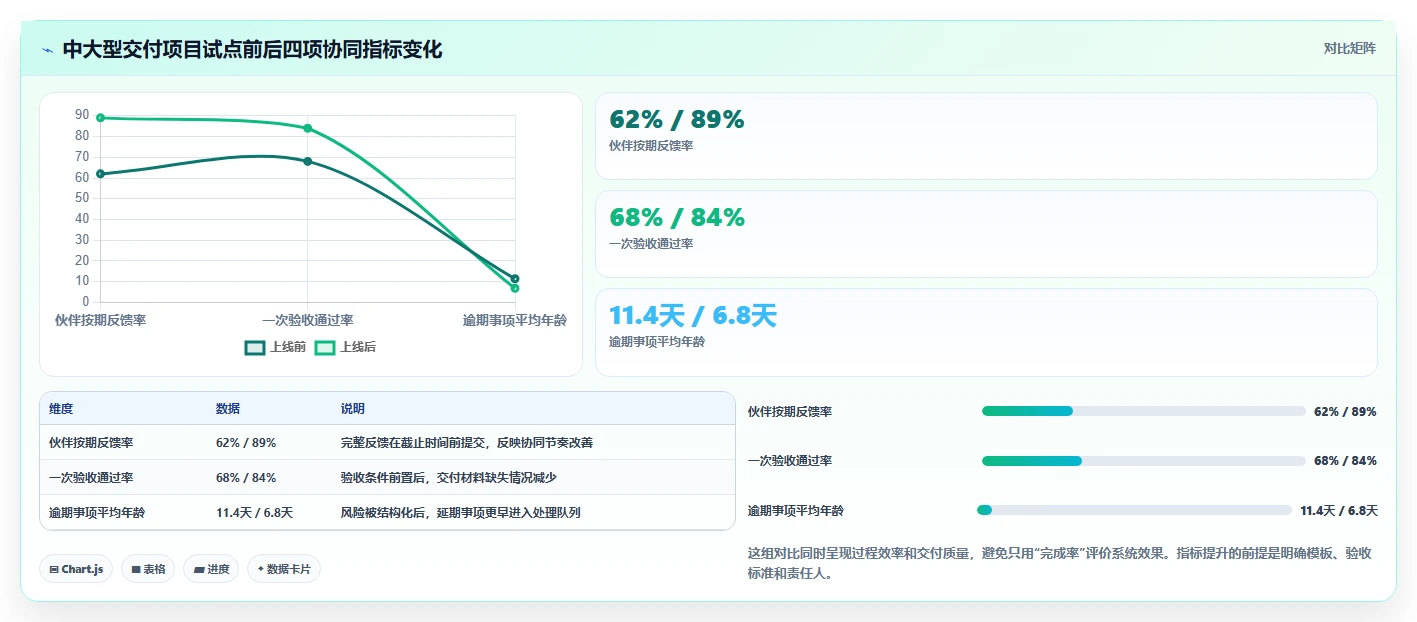
Task: Select the 11.4天 / 6.8天 data card value
Action: [x=693, y=316]
